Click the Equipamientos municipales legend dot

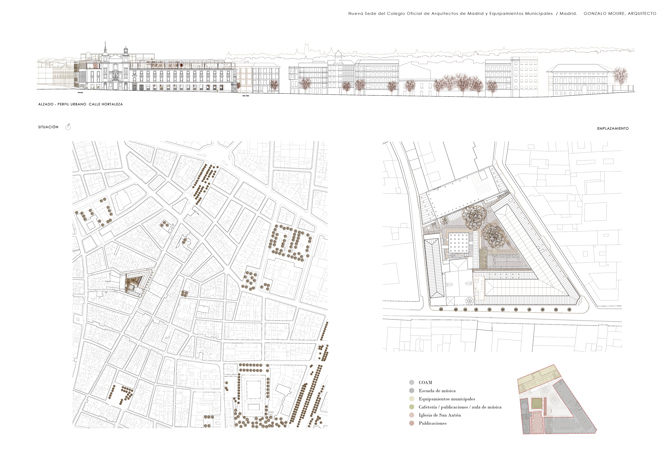click(x=411, y=399)
